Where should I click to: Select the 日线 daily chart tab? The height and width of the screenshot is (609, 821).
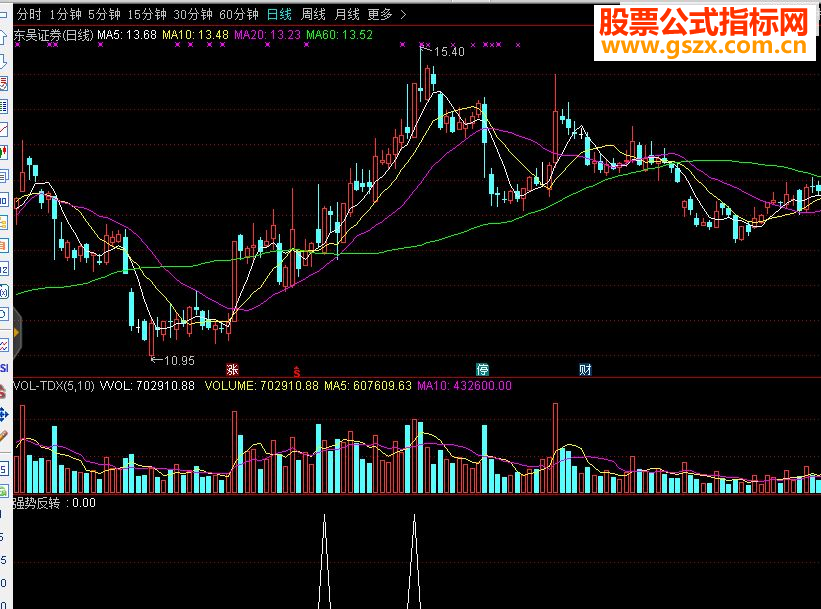pos(279,15)
